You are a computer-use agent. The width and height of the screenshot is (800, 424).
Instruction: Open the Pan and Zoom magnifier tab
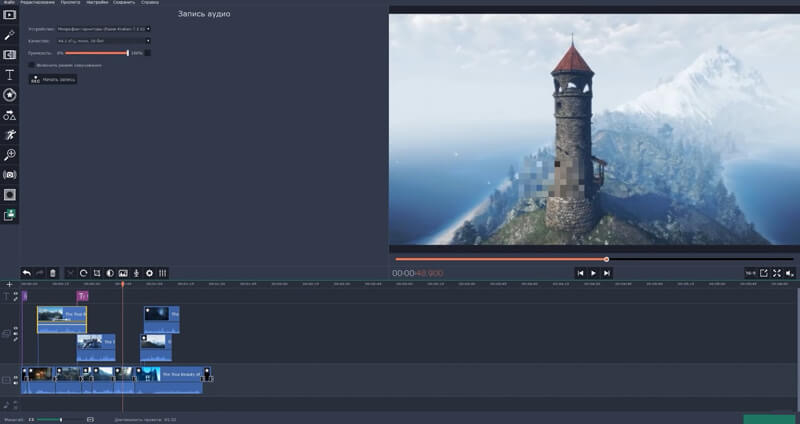[x=9, y=155]
